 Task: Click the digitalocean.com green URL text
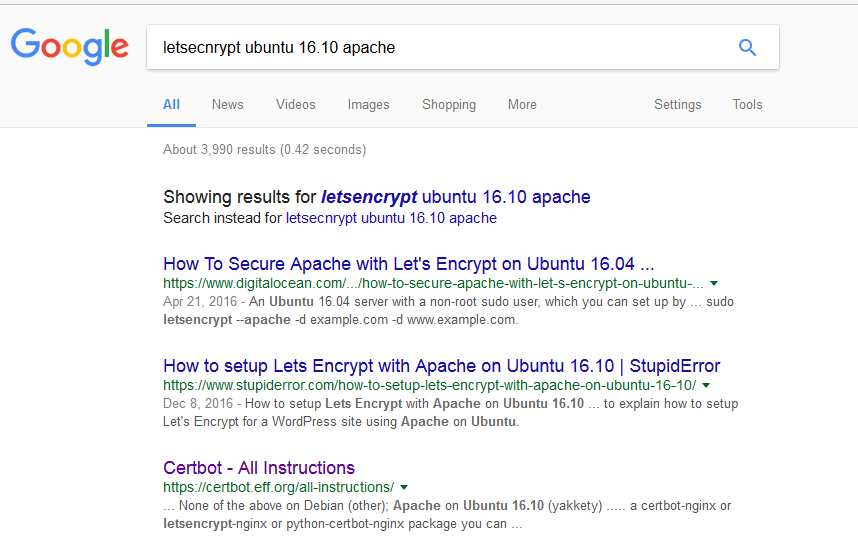tap(433, 283)
